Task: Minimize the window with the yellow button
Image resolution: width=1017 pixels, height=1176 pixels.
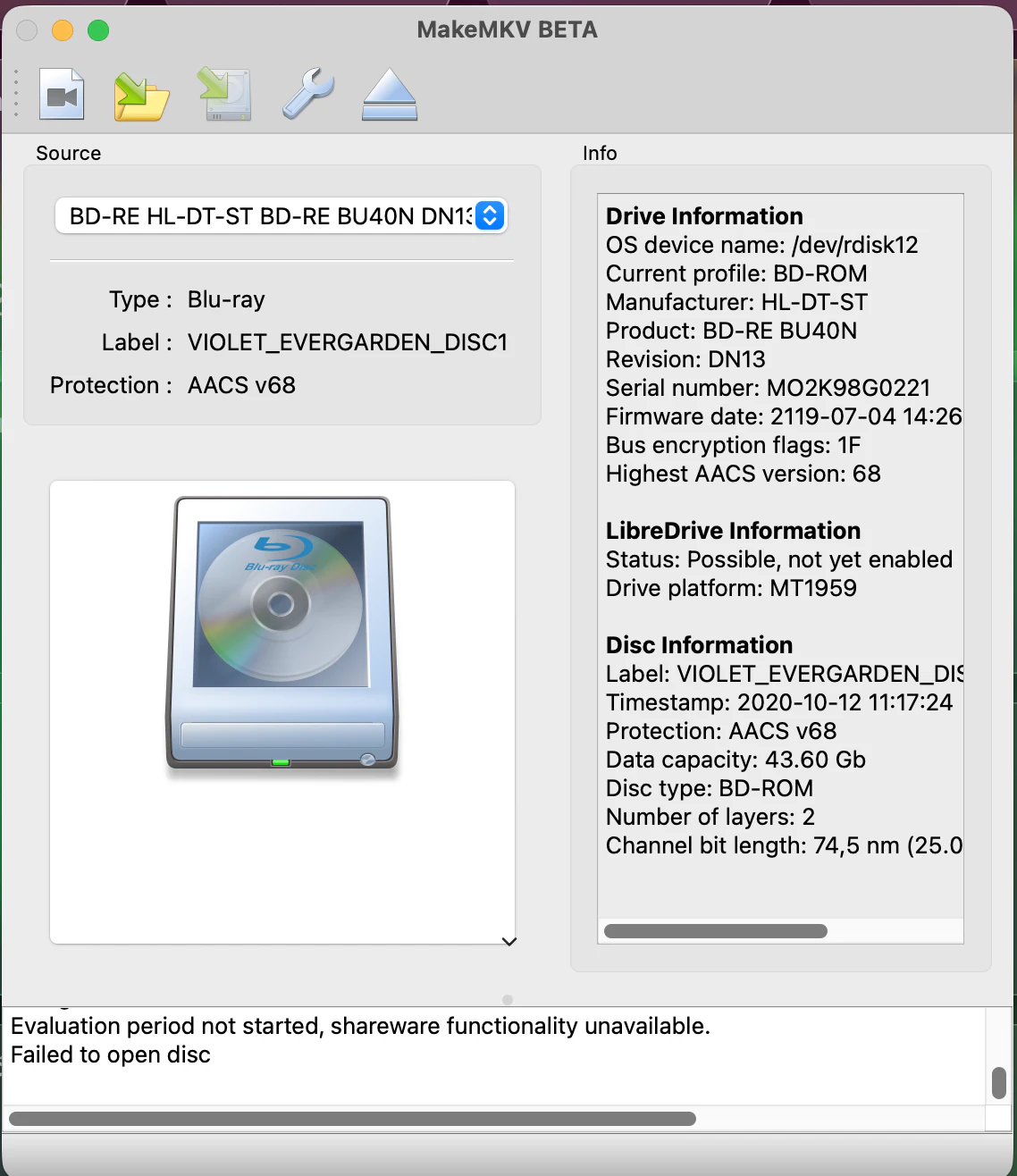Action: [63, 30]
